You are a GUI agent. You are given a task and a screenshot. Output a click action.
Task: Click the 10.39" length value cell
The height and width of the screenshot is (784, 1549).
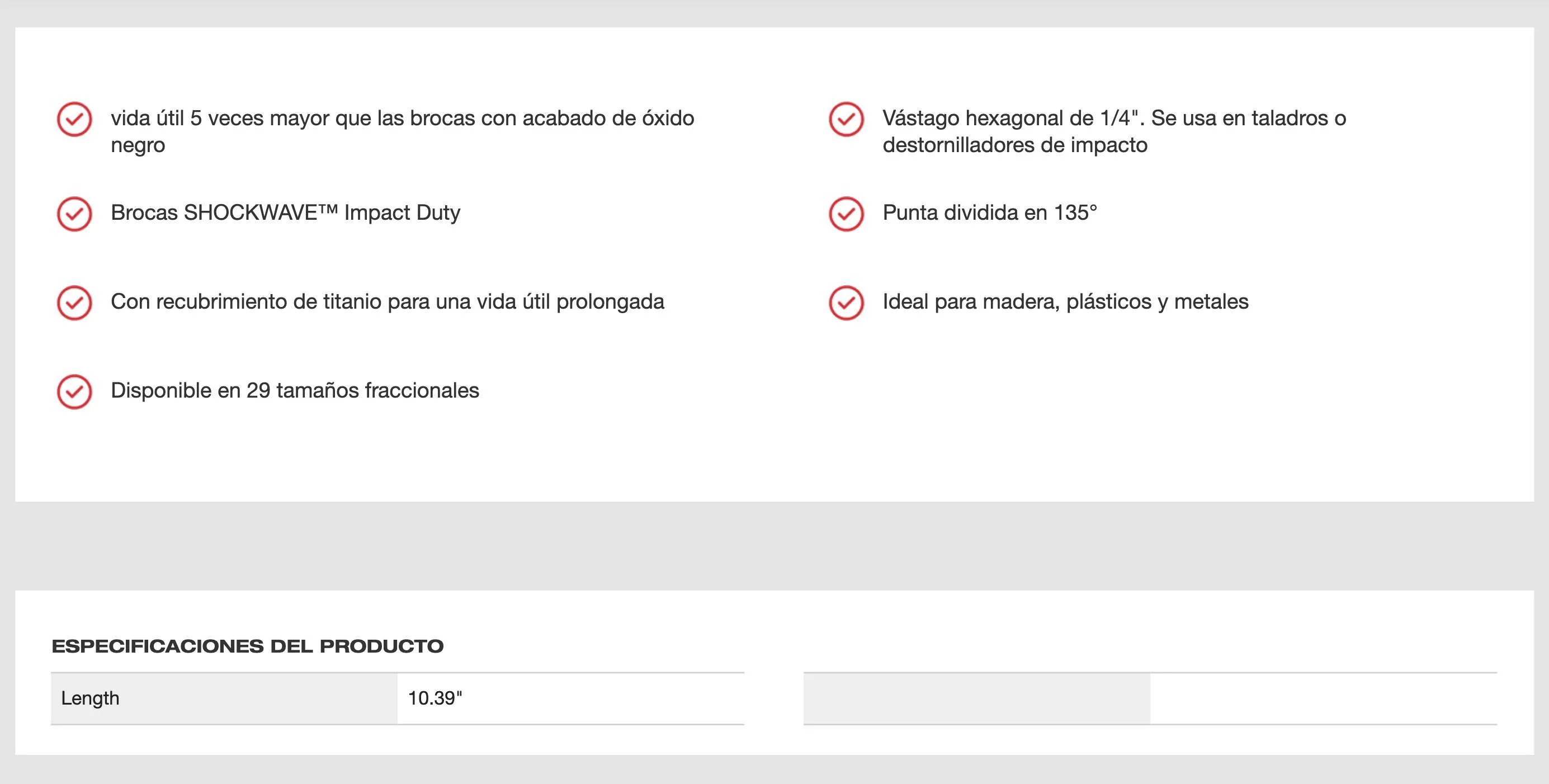click(x=570, y=698)
